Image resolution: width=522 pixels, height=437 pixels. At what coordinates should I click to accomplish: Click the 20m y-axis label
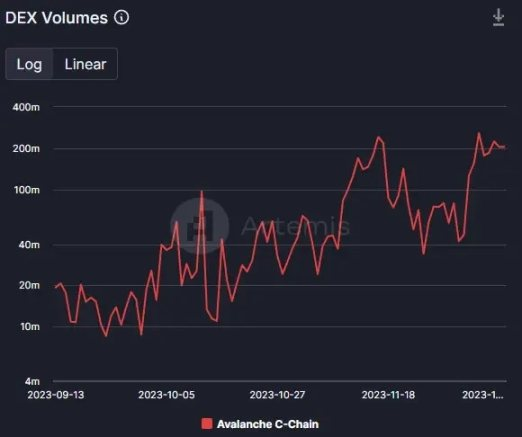point(29,286)
